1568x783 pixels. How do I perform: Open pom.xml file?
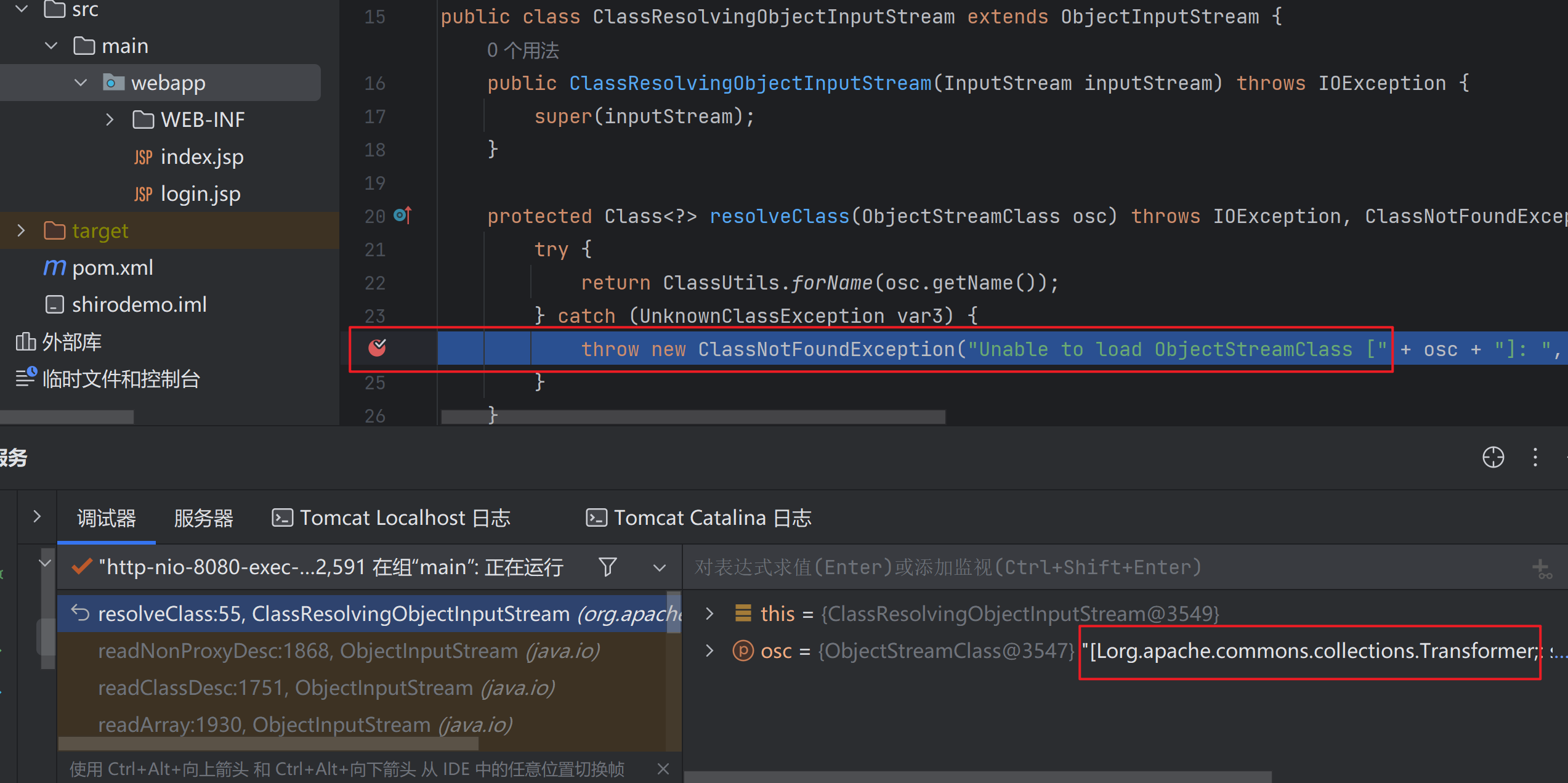coord(113,267)
